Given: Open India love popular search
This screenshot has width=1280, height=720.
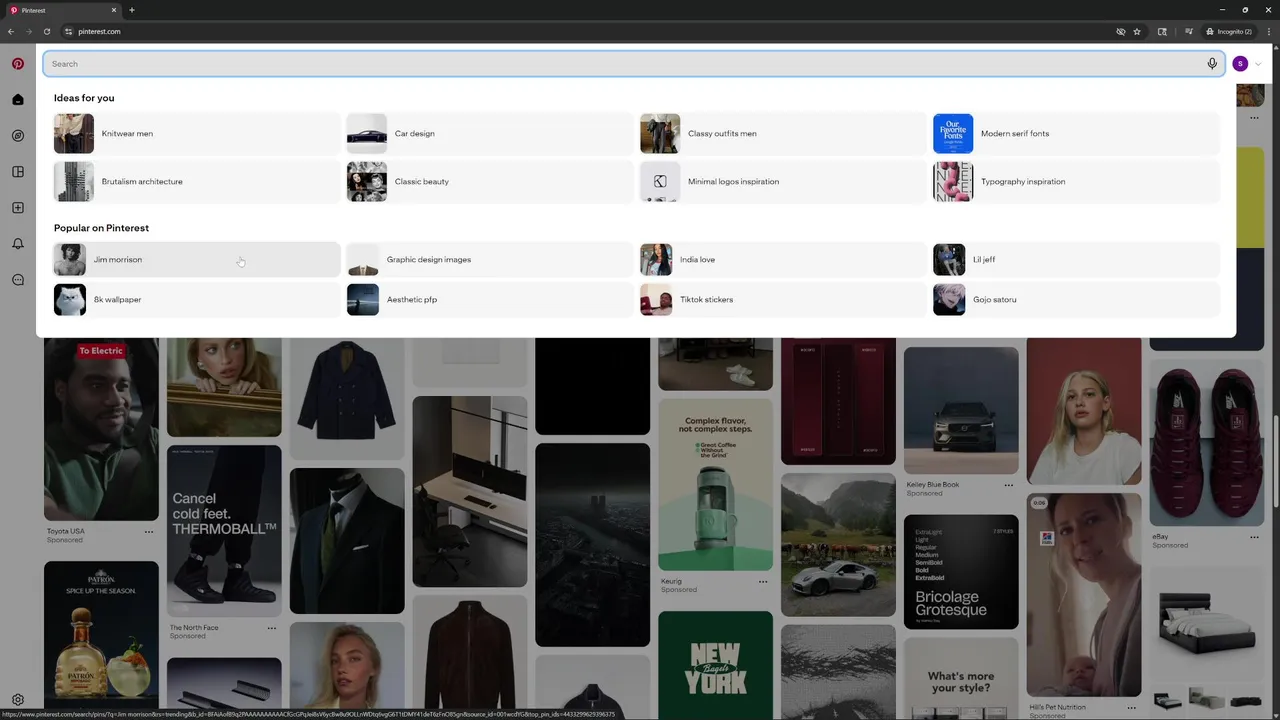Looking at the screenshot, I should click(x=783, y=259).
